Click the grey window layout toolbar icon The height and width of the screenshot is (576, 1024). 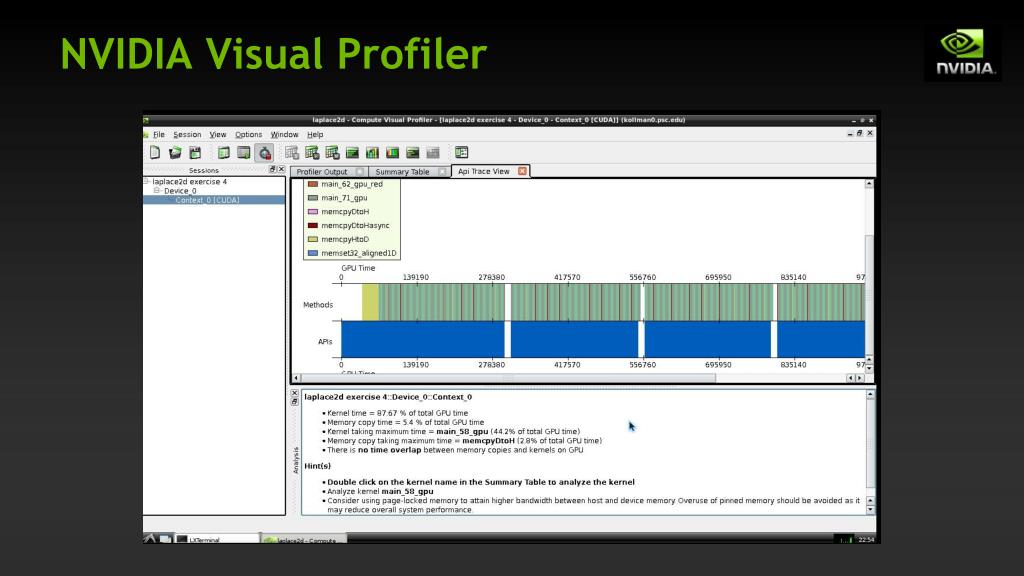(244, 152)
